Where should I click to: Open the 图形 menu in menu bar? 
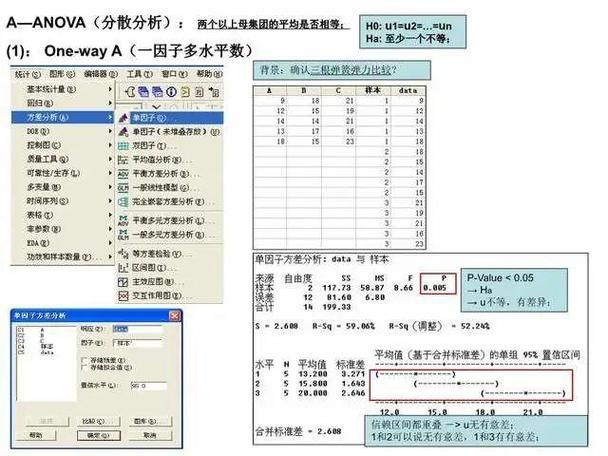62,74
